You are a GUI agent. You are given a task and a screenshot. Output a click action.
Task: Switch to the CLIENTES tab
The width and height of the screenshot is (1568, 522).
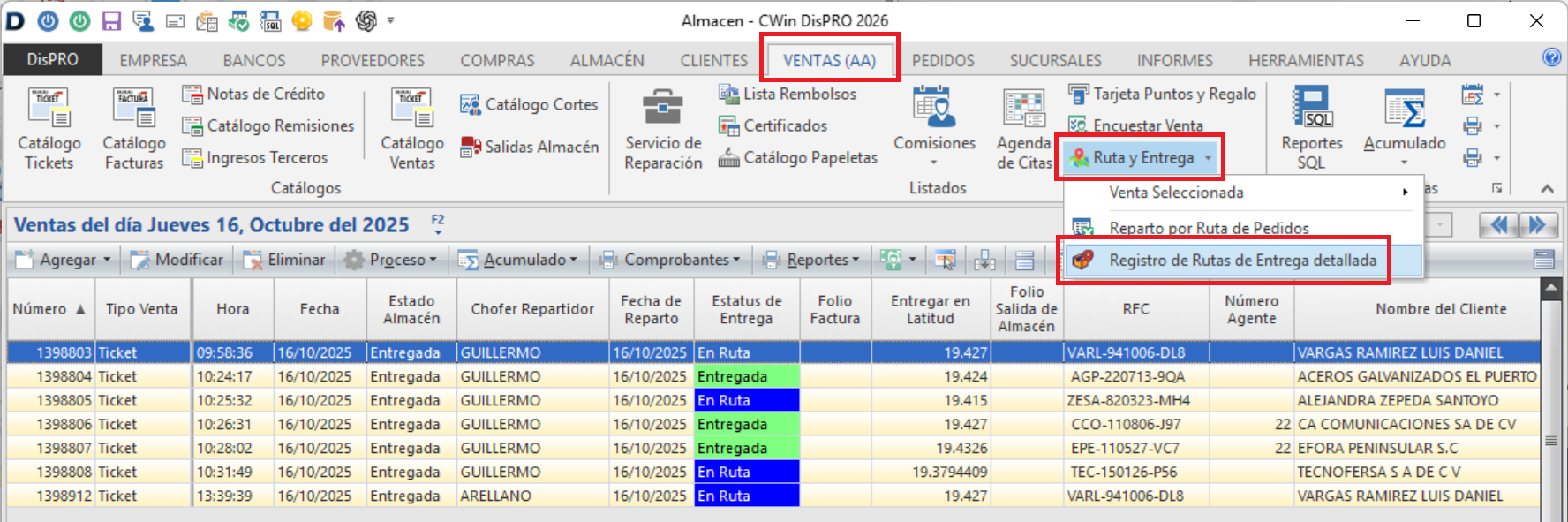click(x=713, y=60)
